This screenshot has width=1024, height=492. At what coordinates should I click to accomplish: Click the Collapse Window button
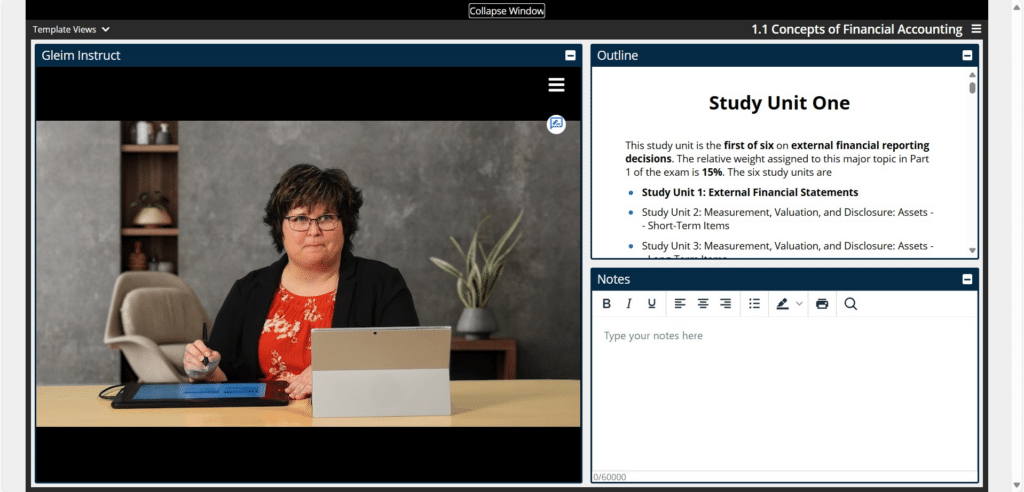506,10
